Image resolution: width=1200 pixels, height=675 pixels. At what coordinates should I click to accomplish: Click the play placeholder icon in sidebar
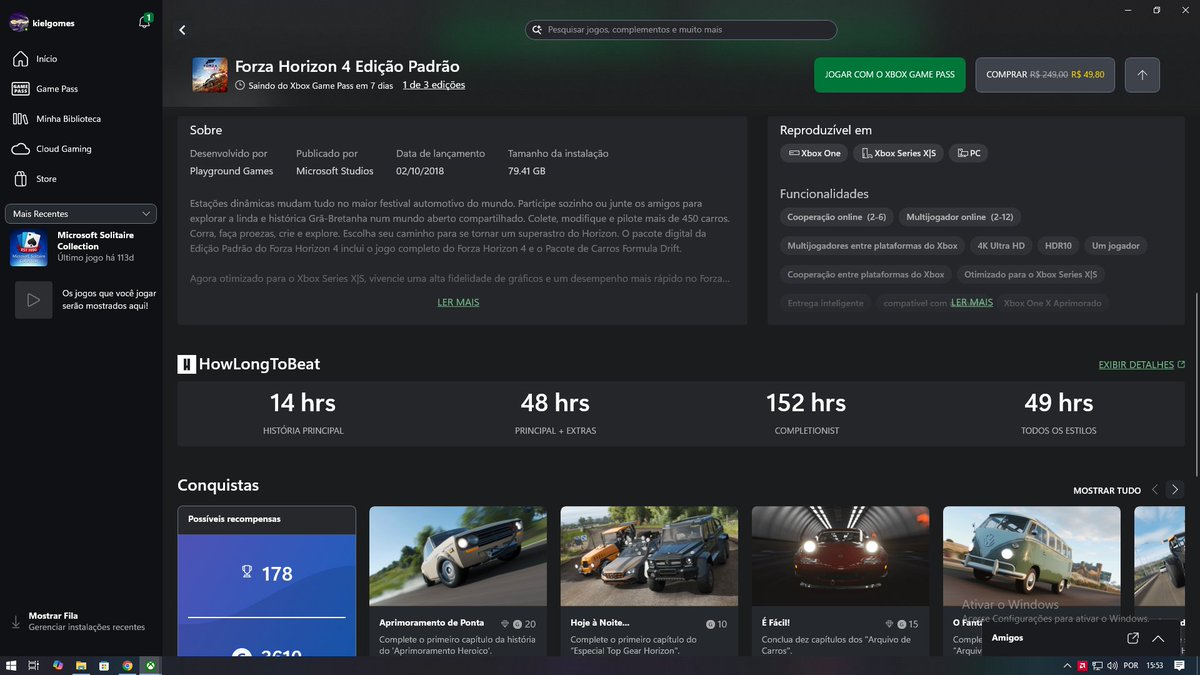[x=33, y=299]
